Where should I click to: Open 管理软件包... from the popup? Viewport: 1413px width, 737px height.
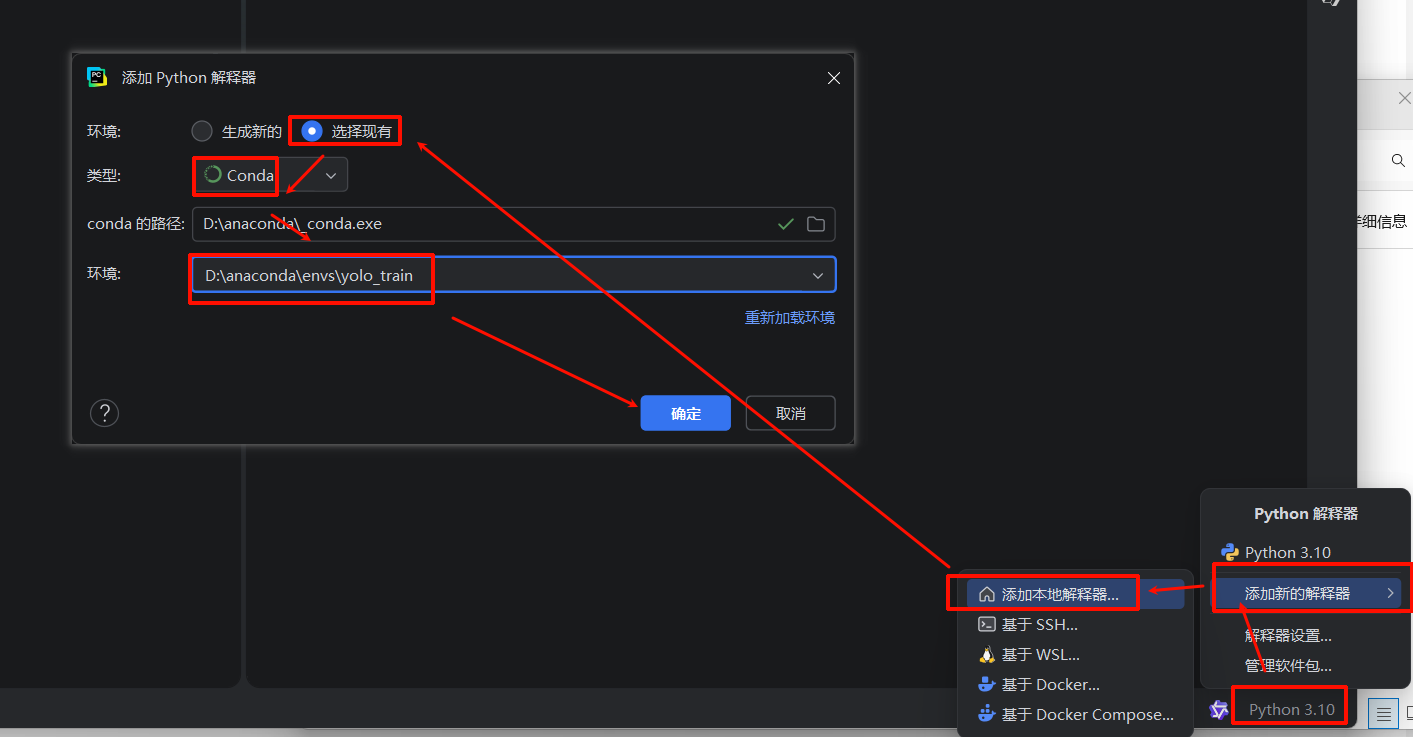[x=1305, y=665]
